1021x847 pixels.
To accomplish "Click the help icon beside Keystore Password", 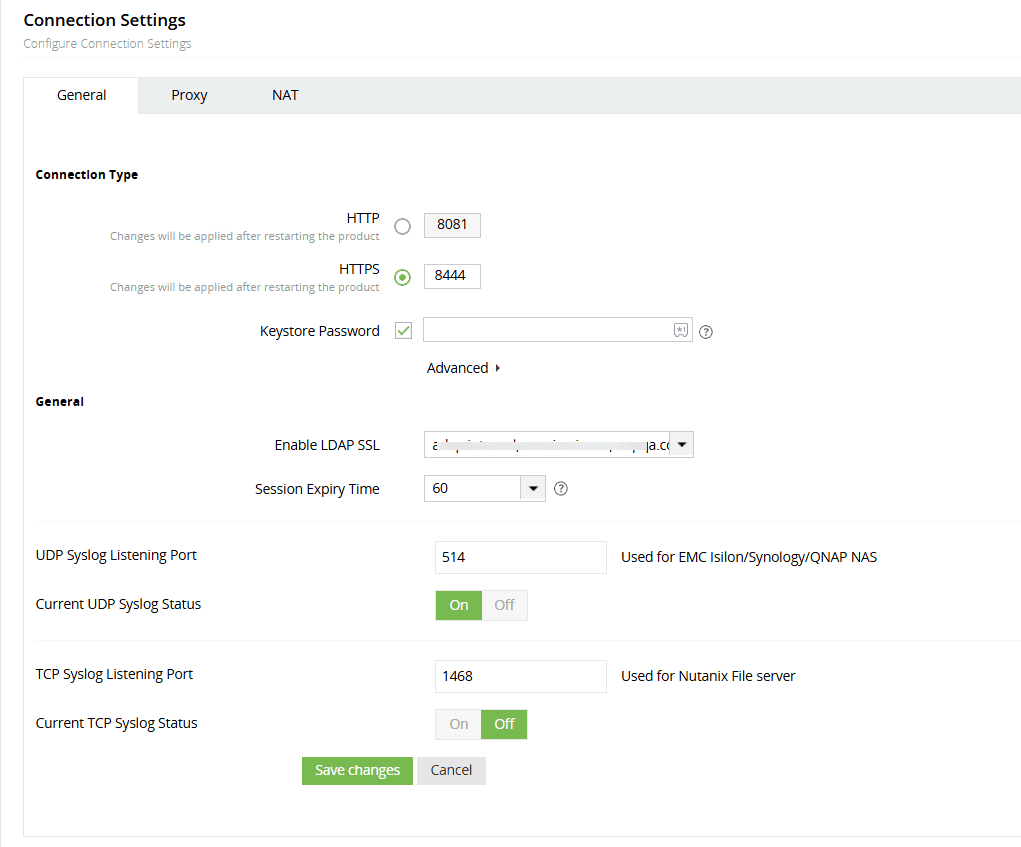I will tap(706, 332).
